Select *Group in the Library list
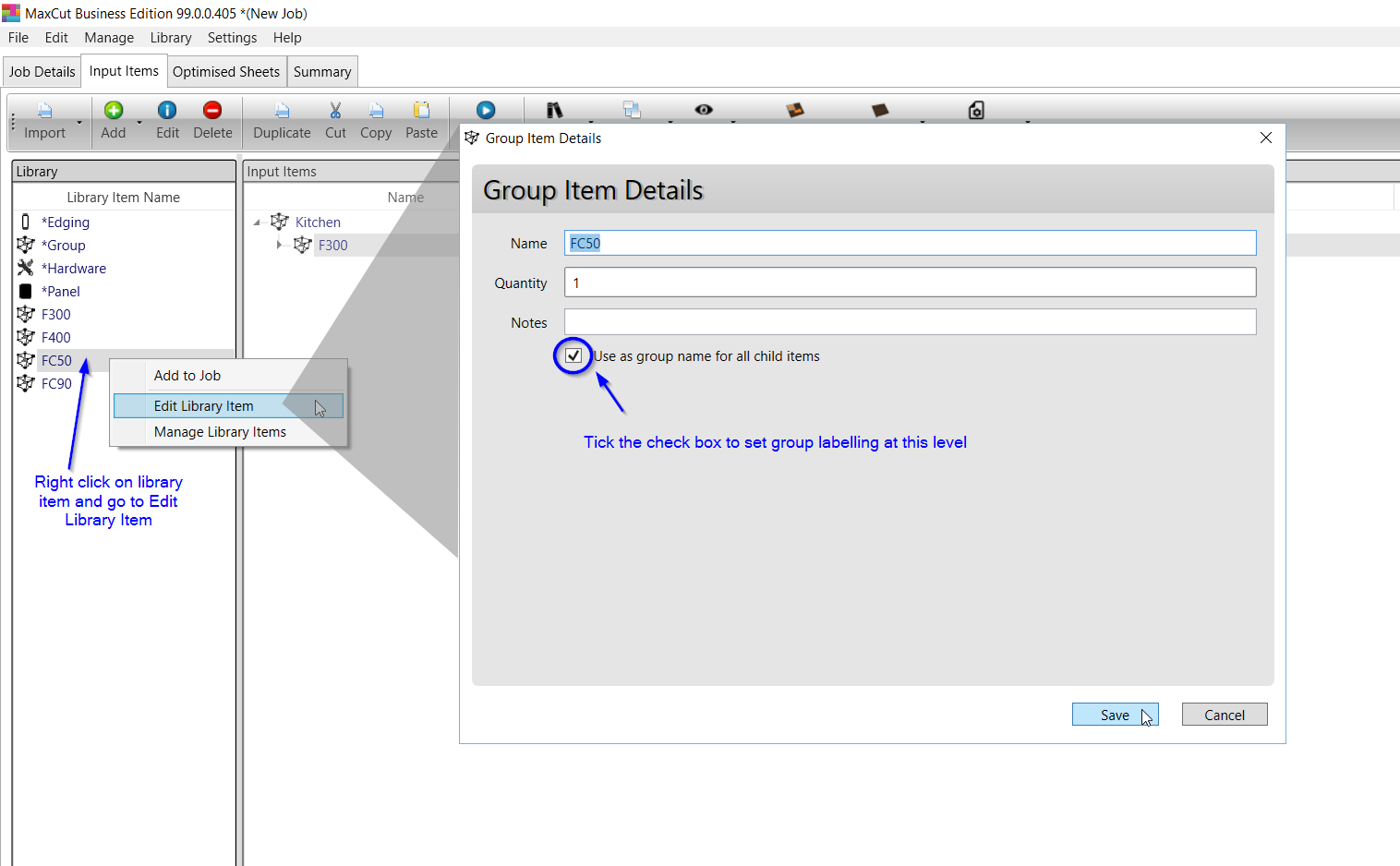This screenshot has height=866, width=1400. 64,246
